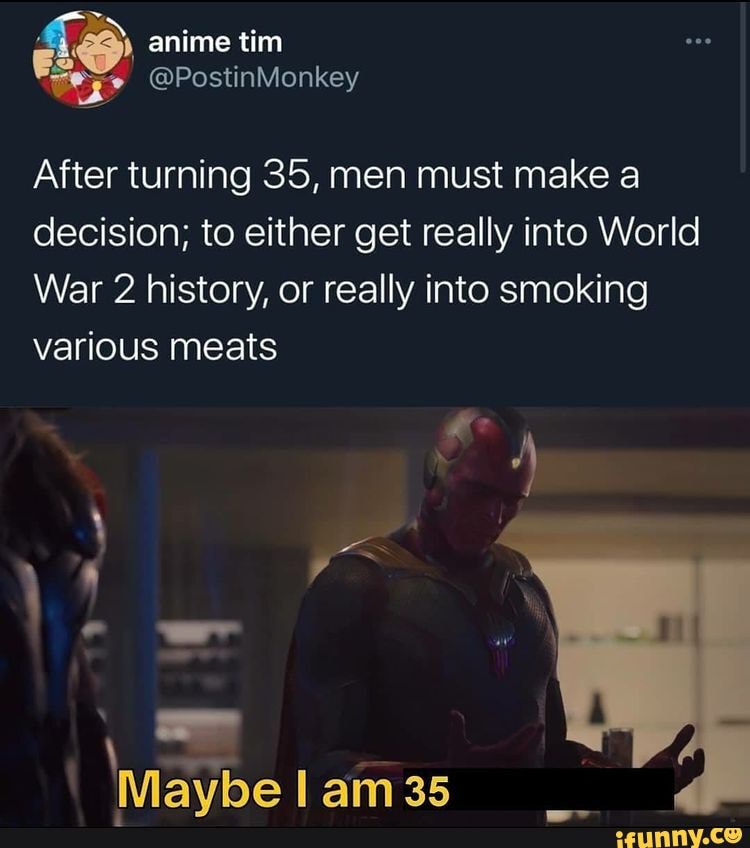The image size is (750, 848).
Task: Click the 'World War 2 history' tweet line
Action: pyautogui.click(x=341, y=290)
